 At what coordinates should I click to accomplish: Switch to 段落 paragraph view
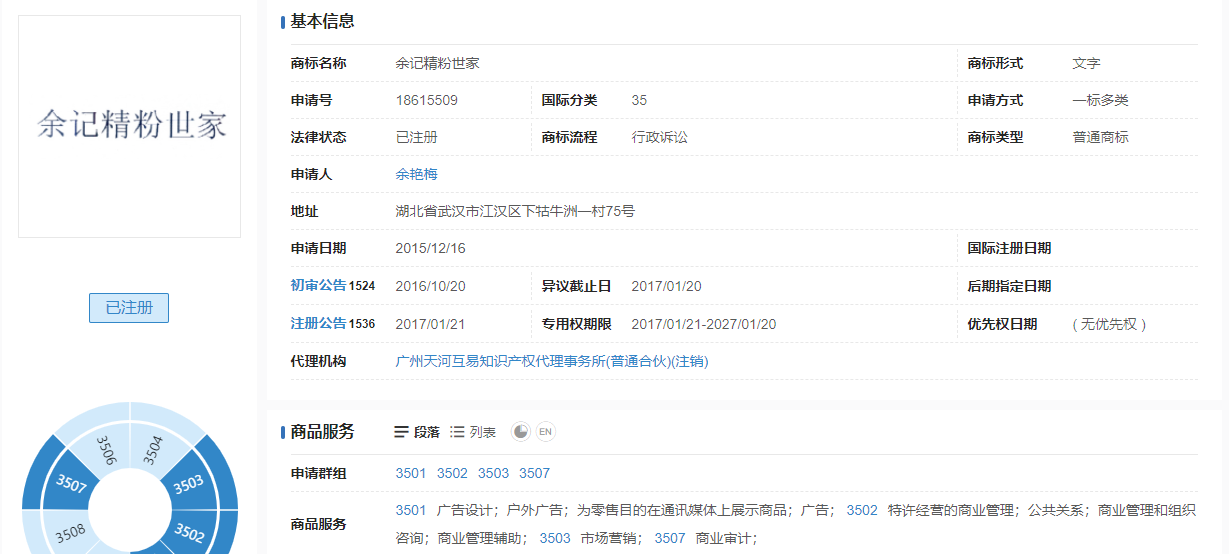click(x=417, y=432)
